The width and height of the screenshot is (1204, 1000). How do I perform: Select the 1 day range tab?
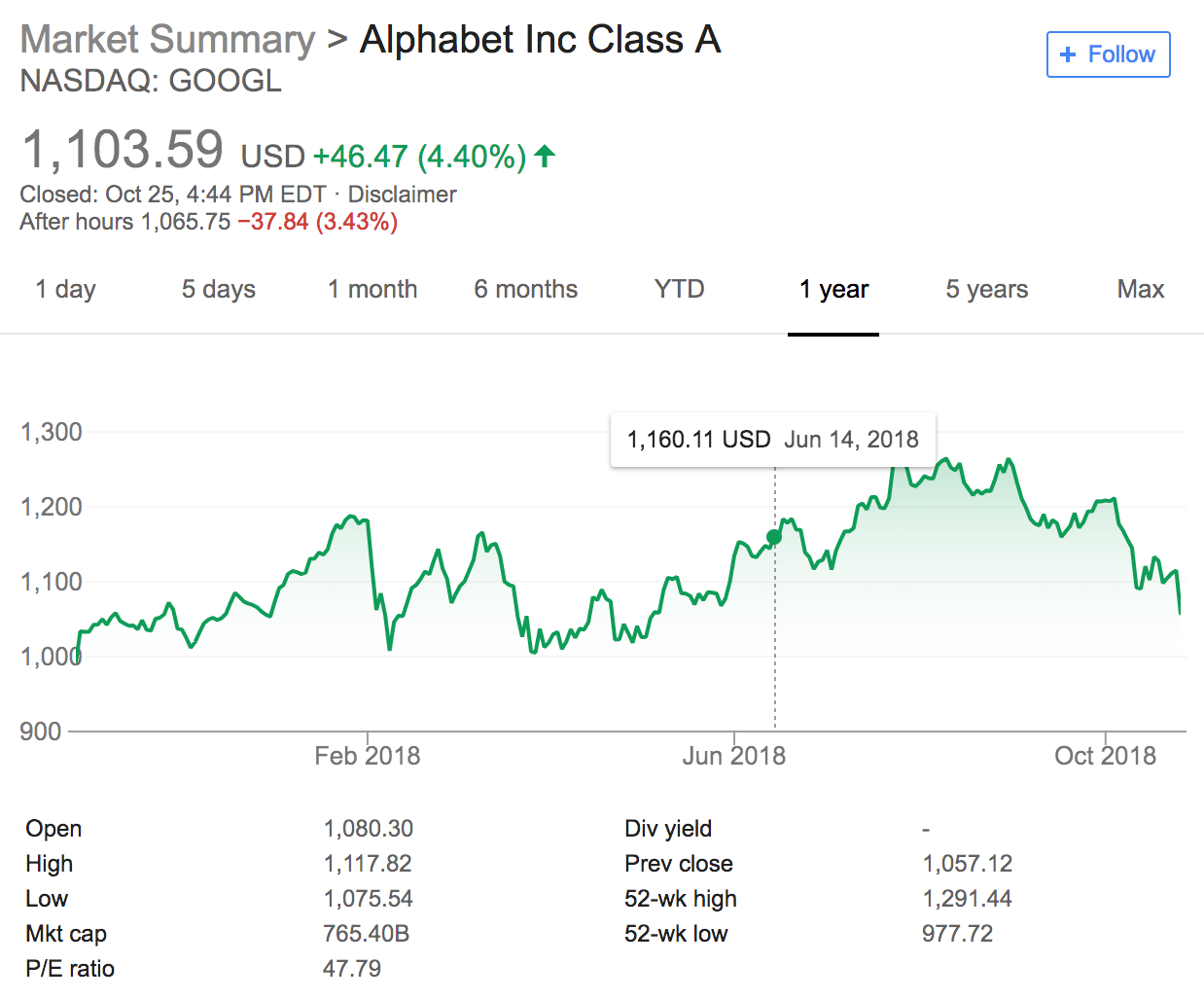66,289
